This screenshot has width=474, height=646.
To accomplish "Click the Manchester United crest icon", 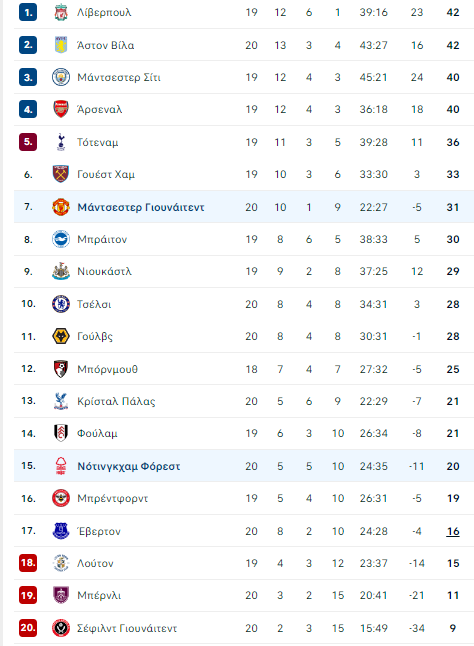I will click(x=61, y=207).
